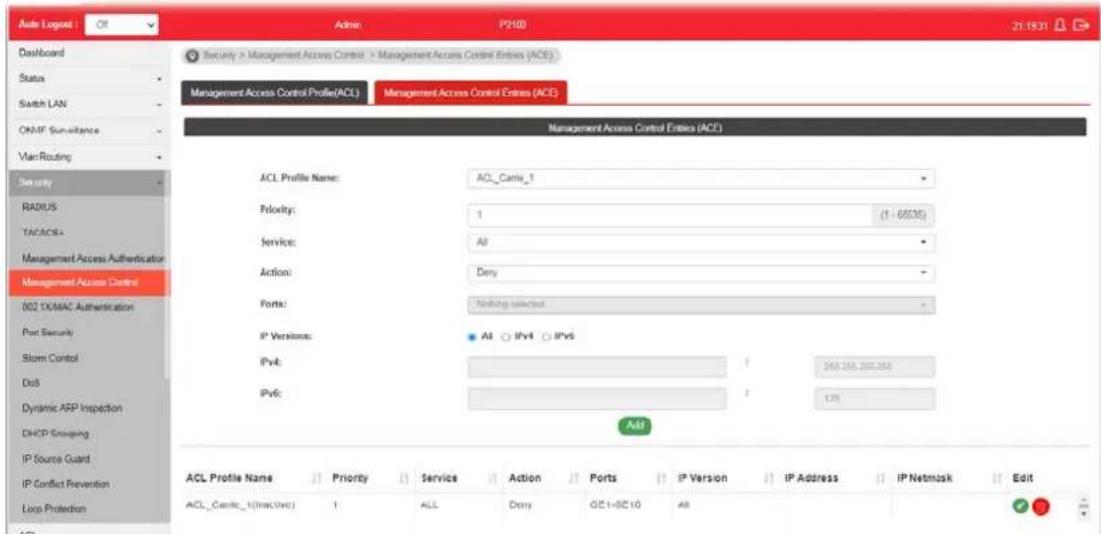Open DHCP Snooping page

click(55, 434)
